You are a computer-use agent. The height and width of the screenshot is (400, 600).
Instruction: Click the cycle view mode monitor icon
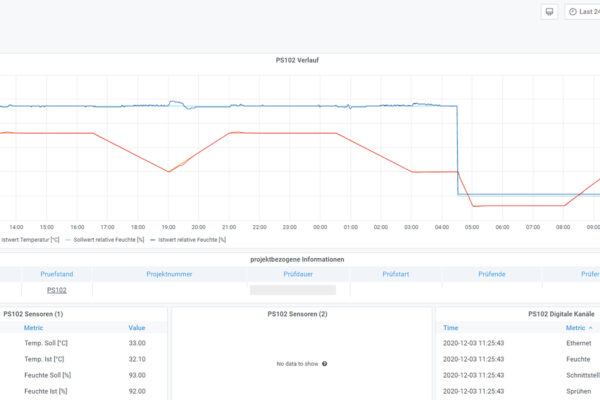point(549,12)
